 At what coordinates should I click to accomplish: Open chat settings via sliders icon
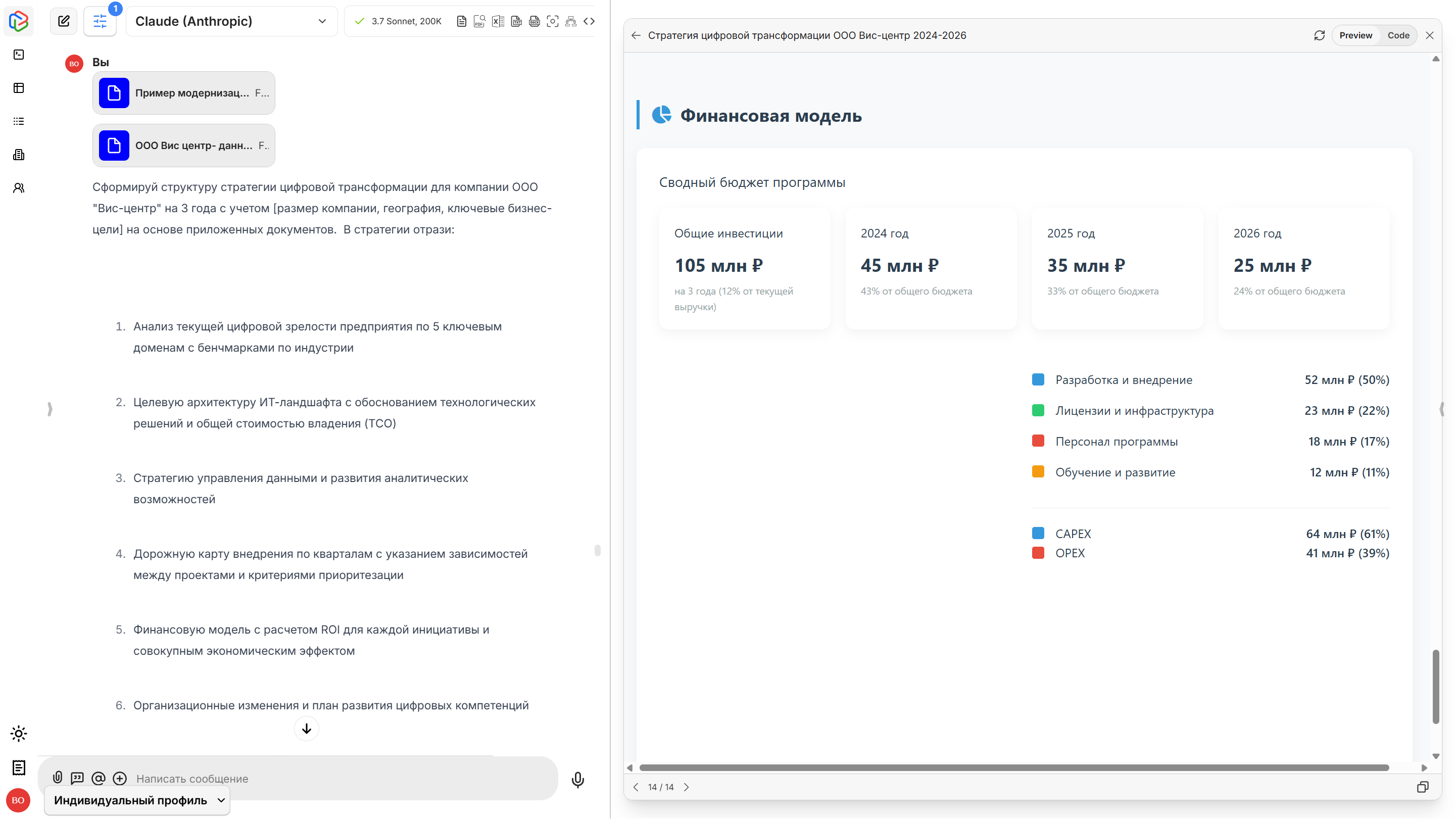100,21
